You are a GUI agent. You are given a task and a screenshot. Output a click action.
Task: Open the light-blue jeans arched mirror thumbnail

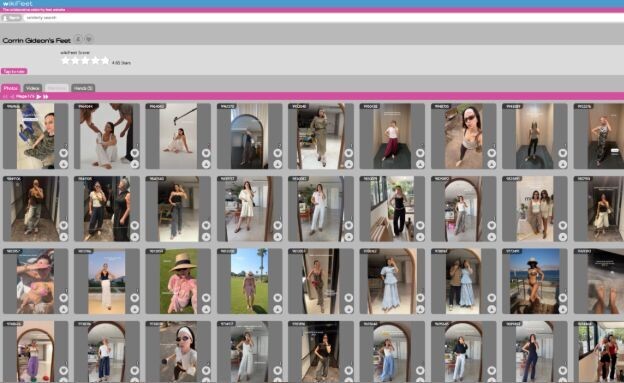(392, 352)
